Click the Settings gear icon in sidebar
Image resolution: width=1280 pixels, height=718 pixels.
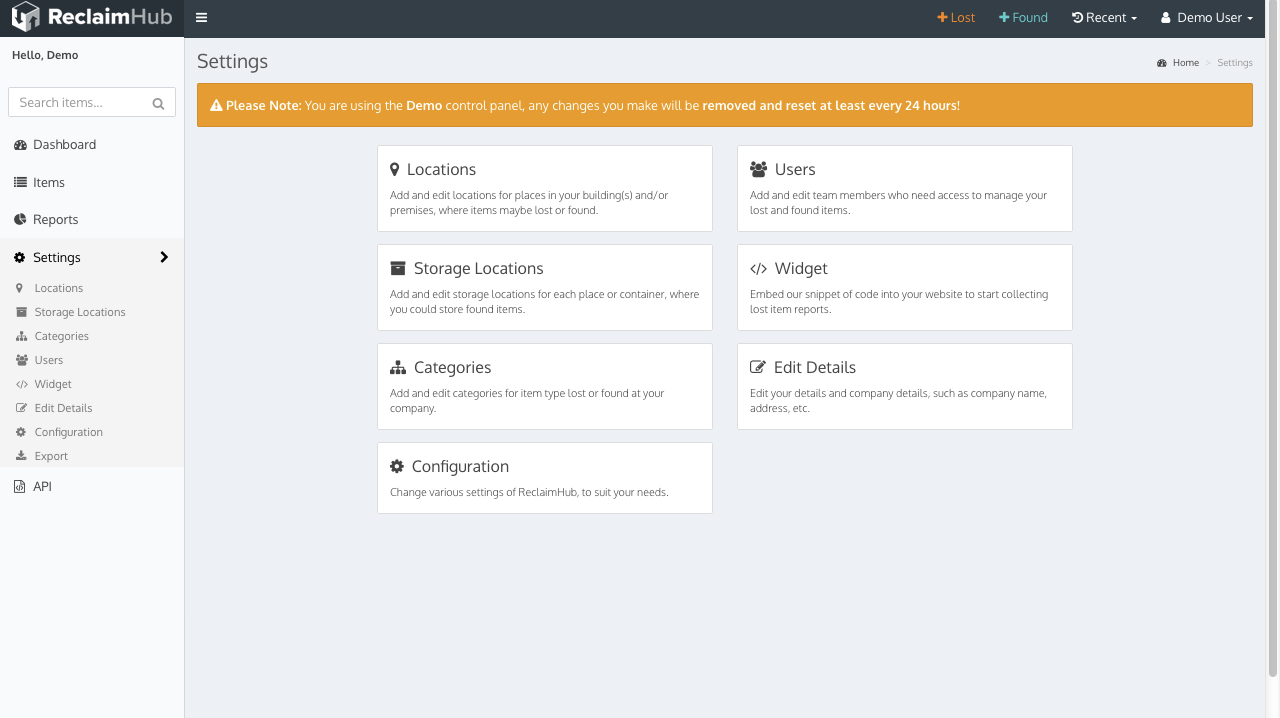pos(20,257)
